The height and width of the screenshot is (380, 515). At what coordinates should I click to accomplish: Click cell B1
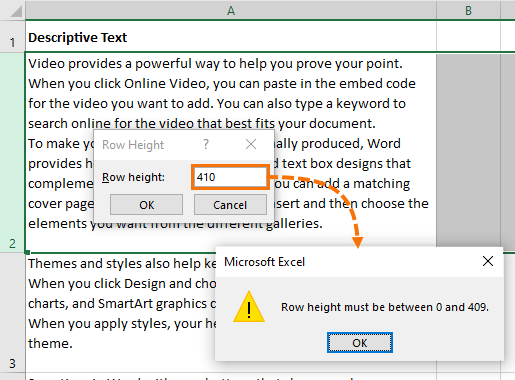468,37
